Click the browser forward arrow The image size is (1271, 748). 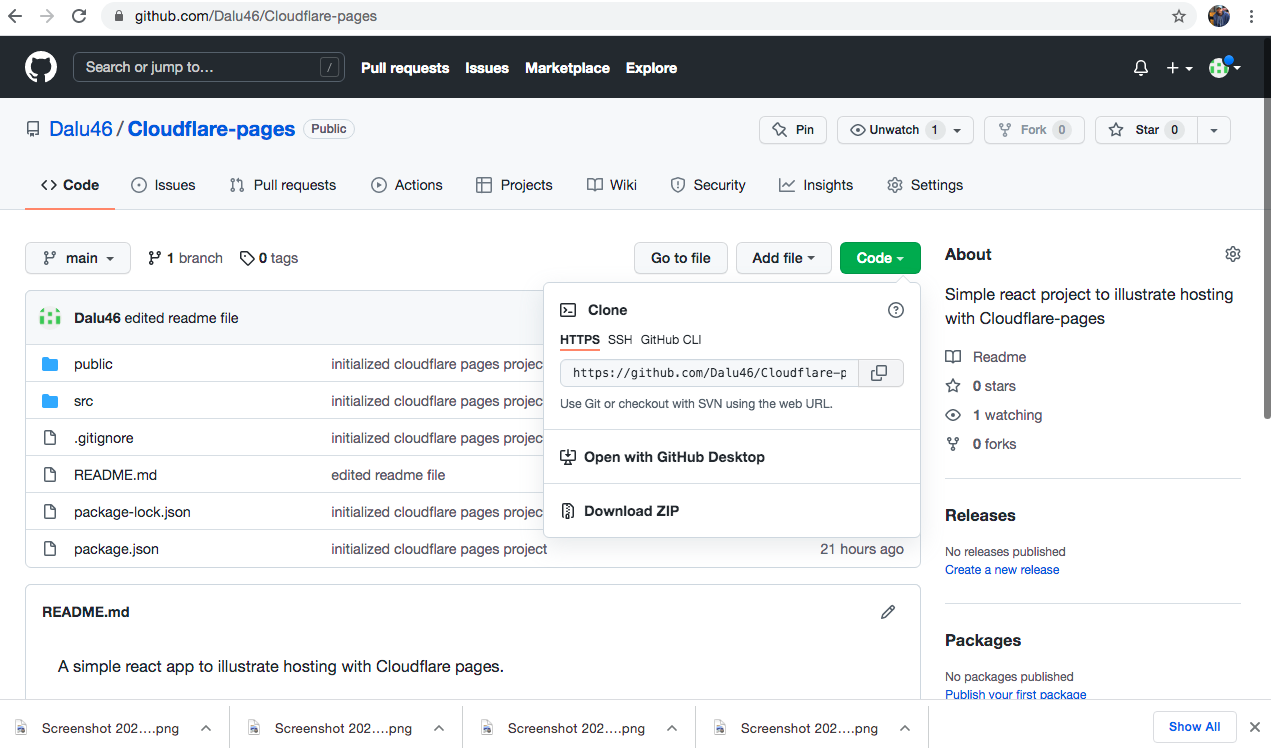click(46, 16)
